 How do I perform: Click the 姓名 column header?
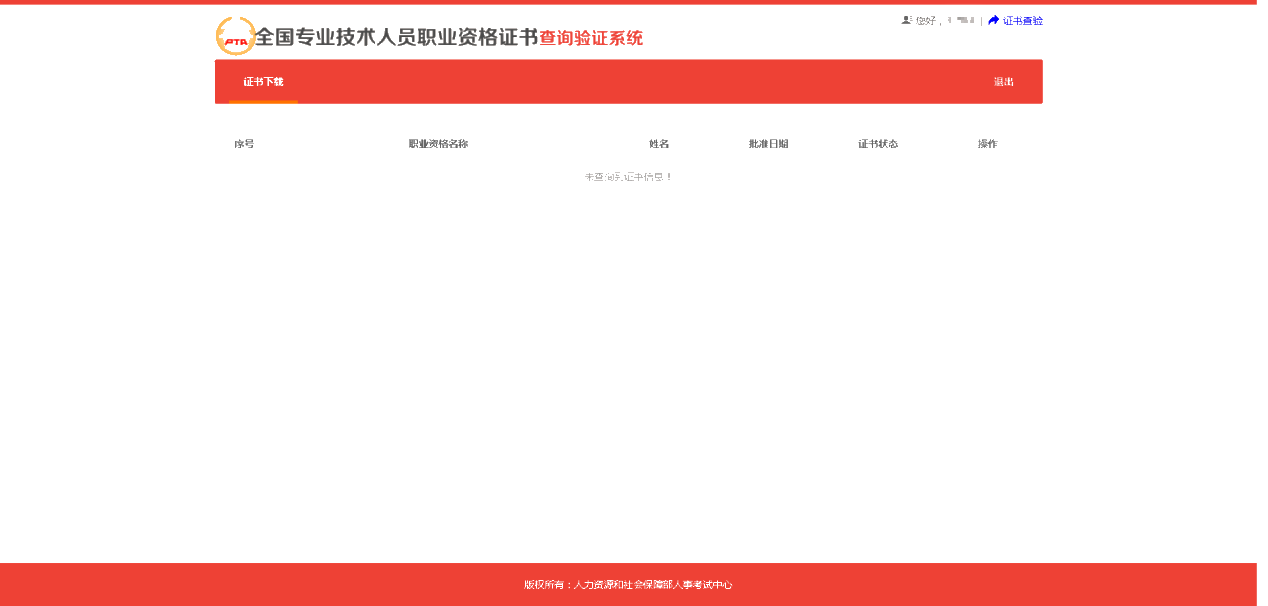click(659, 144)
